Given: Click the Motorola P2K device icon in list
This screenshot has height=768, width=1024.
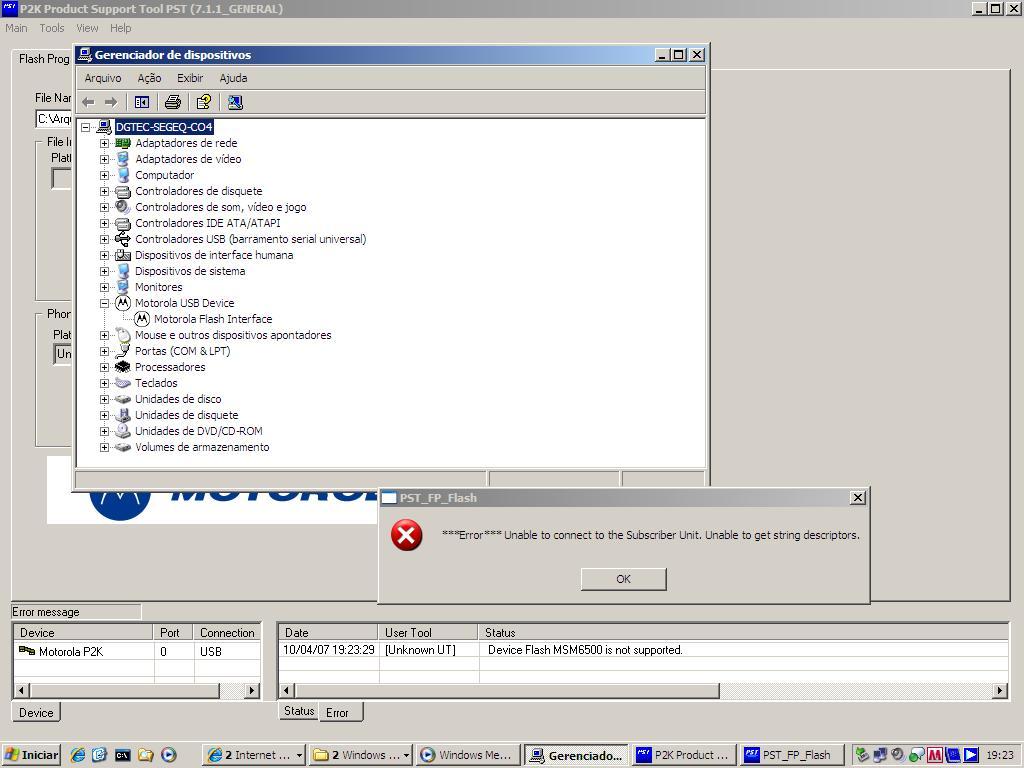Looking at the screenshot, I should (x=27, y=650).
